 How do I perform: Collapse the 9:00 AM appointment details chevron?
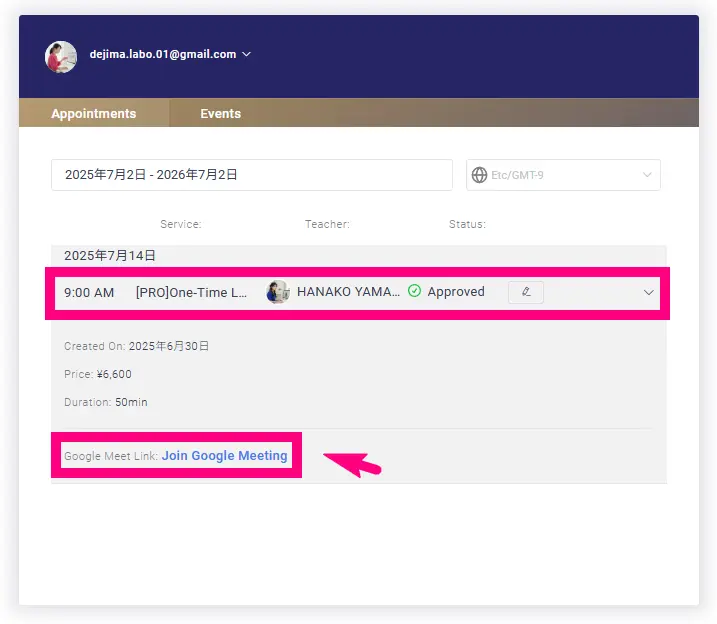click(648, 293)
